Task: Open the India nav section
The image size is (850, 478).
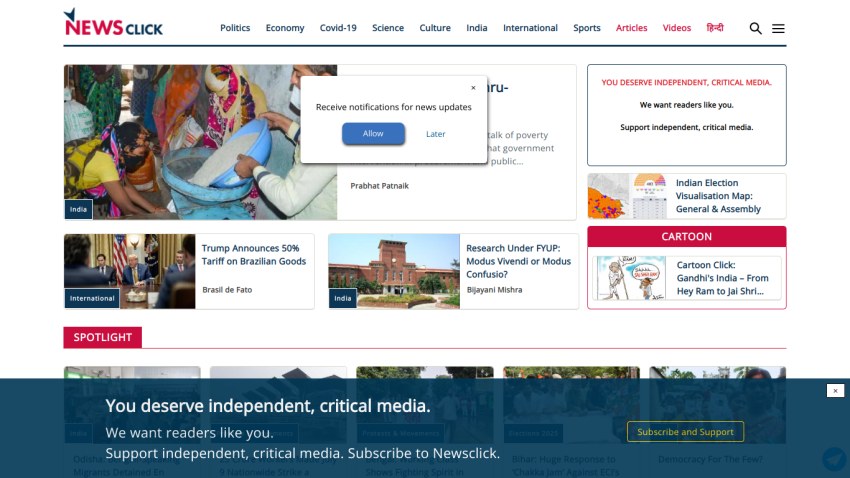Action: [476, 28]
